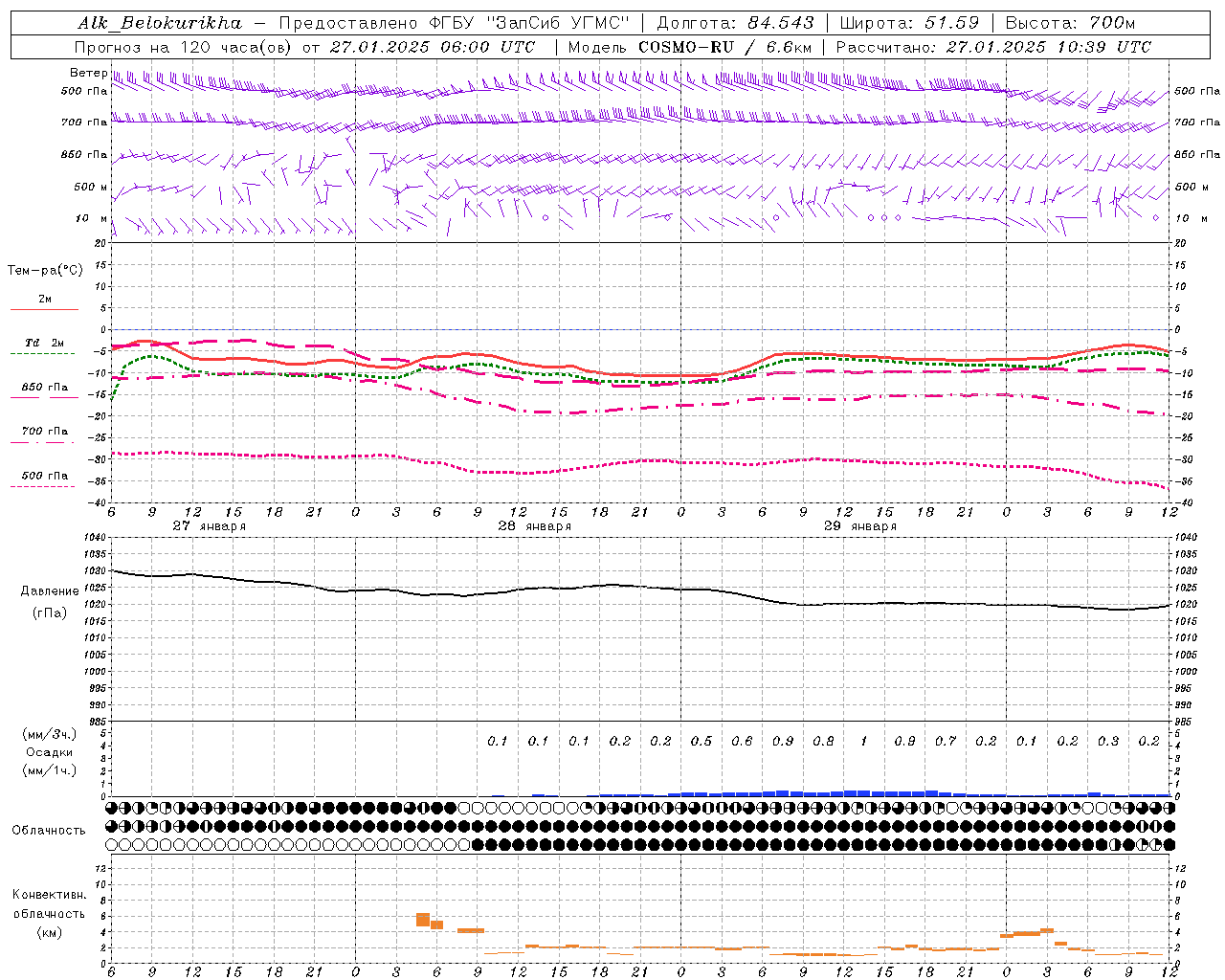
Task: Click 'Предоставлено ФГБУ "ЗапСиб УГМС"' in header
Action: click(x=454, y=23)
